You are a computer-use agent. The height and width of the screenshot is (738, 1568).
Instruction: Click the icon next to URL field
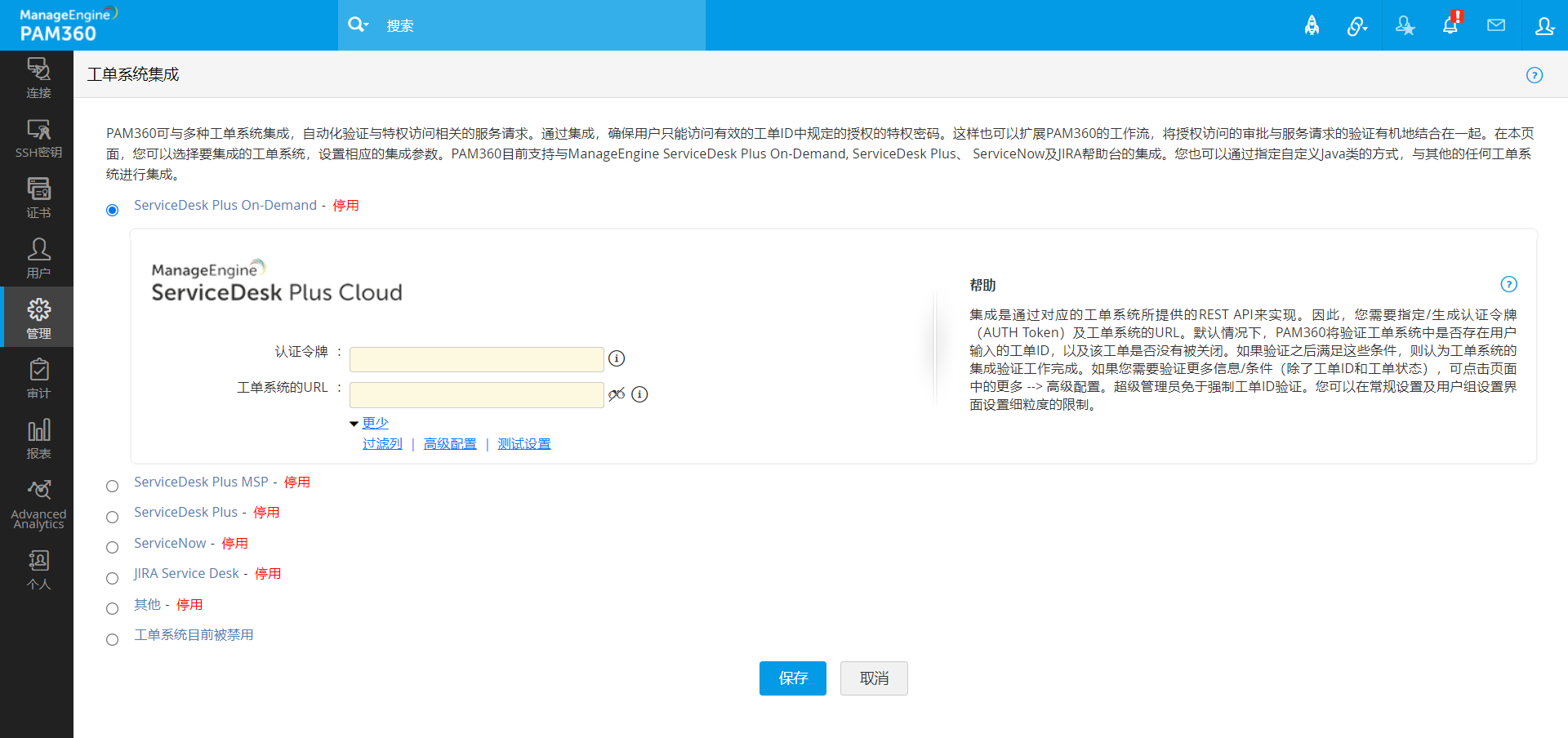[x=617, y=394]
